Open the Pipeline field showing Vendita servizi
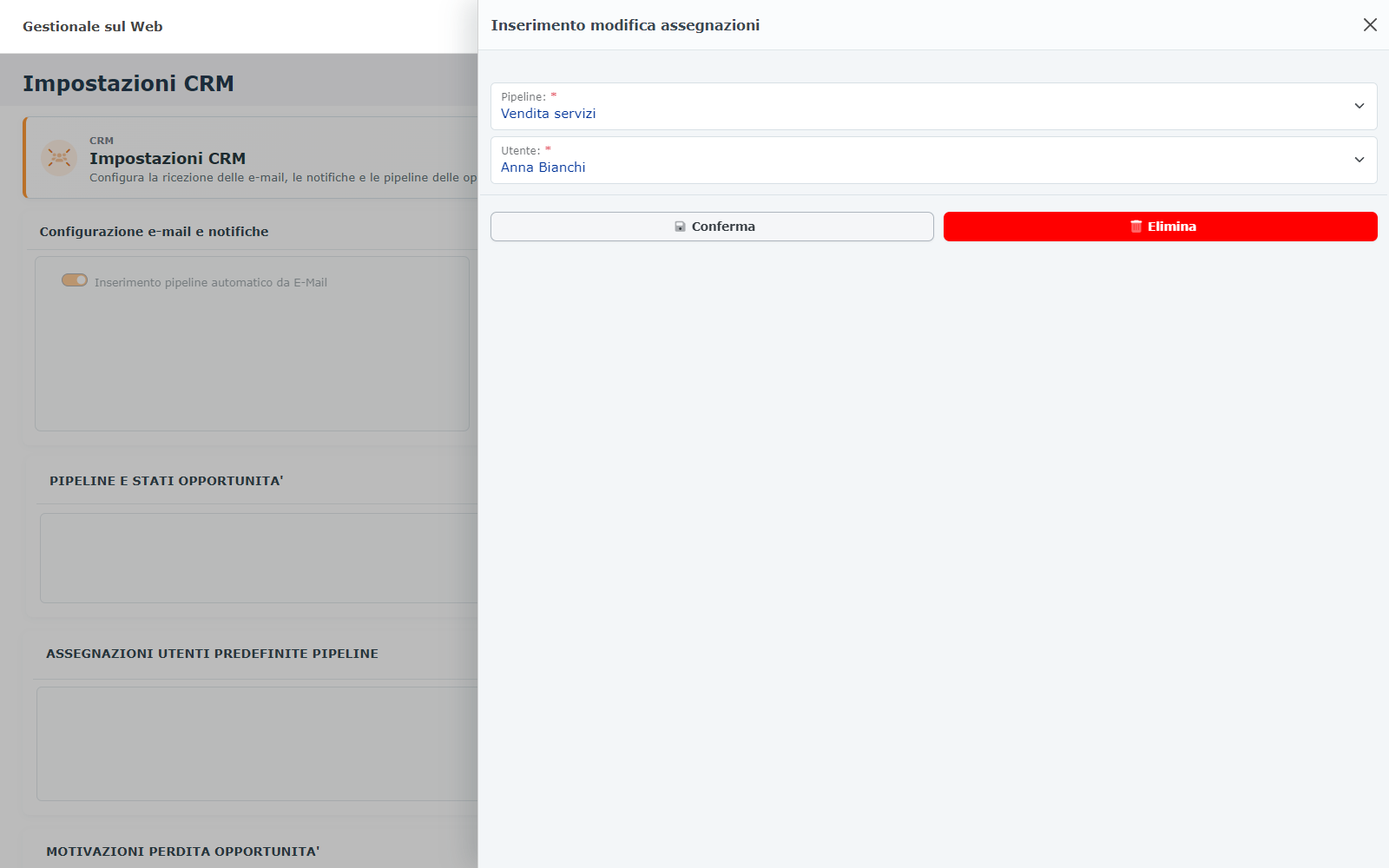 pos(933,107)
